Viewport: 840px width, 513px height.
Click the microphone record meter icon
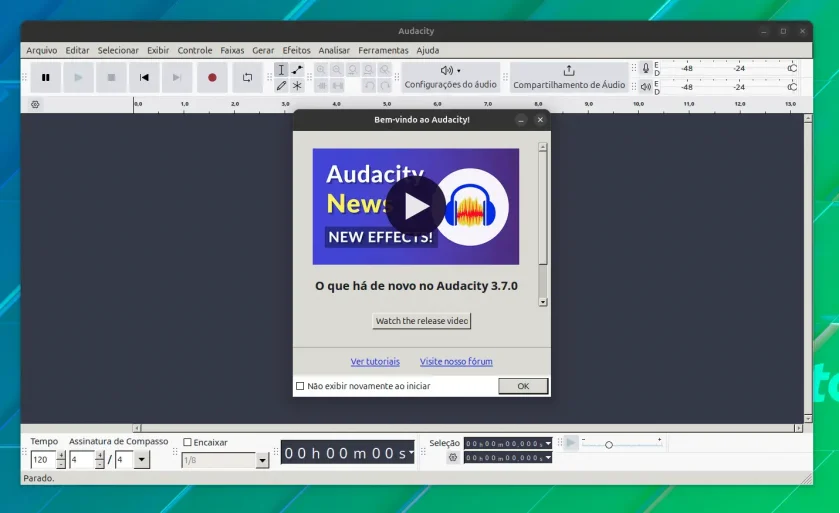[646, 68]
